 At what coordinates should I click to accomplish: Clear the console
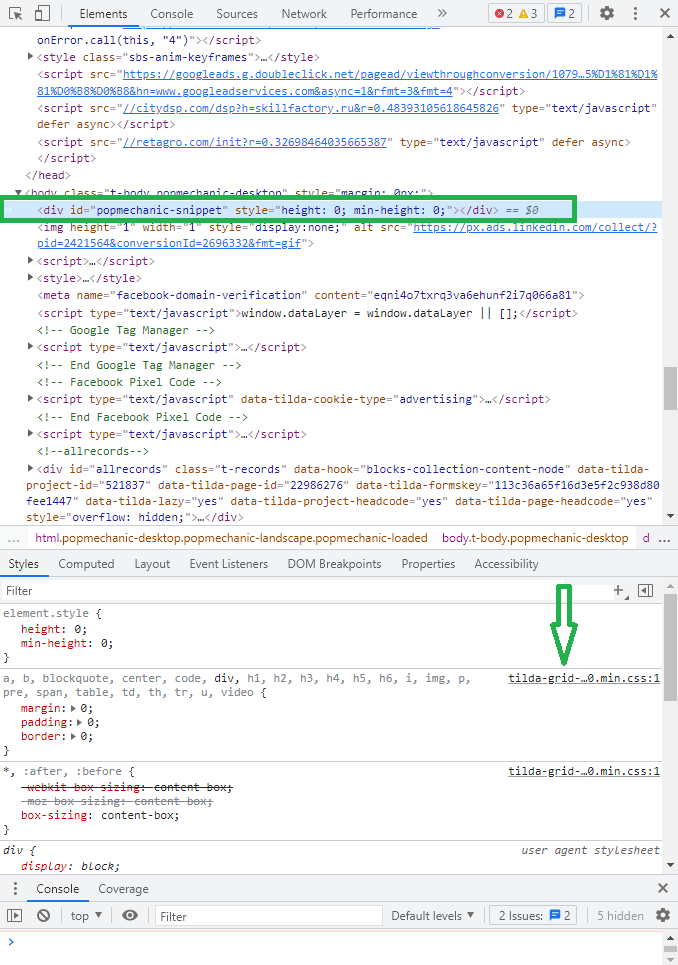[x=43, y=916]
